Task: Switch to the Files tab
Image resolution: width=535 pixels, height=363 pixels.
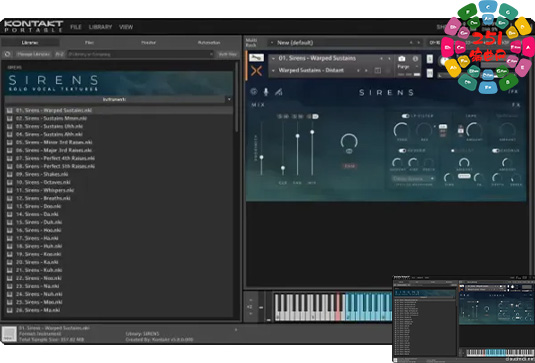Action: [x=89, y=43]
